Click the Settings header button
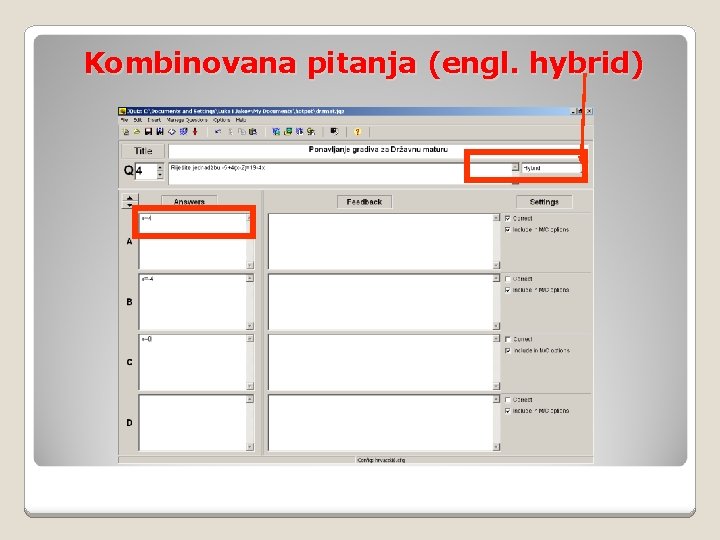This screenshot has width=720, height=540. click(x=544, y=202)
